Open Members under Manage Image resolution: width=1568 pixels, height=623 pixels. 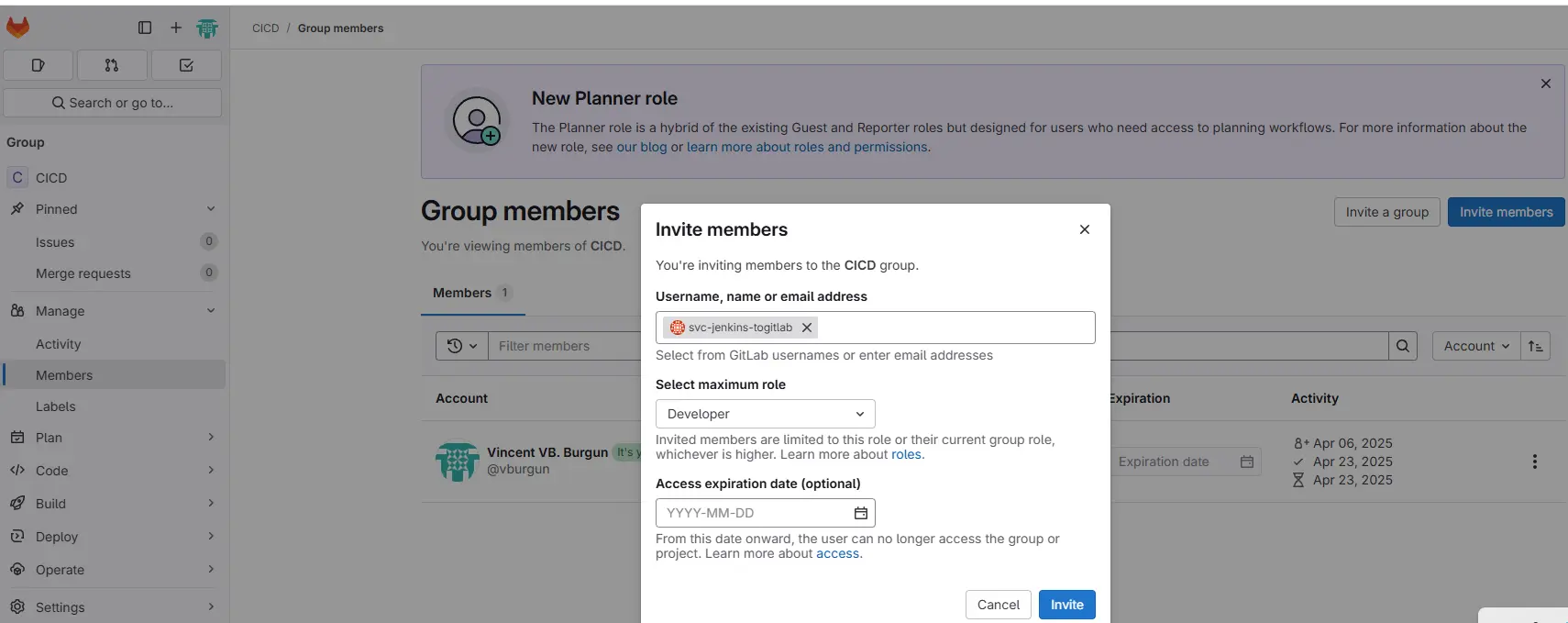point(114,375)
